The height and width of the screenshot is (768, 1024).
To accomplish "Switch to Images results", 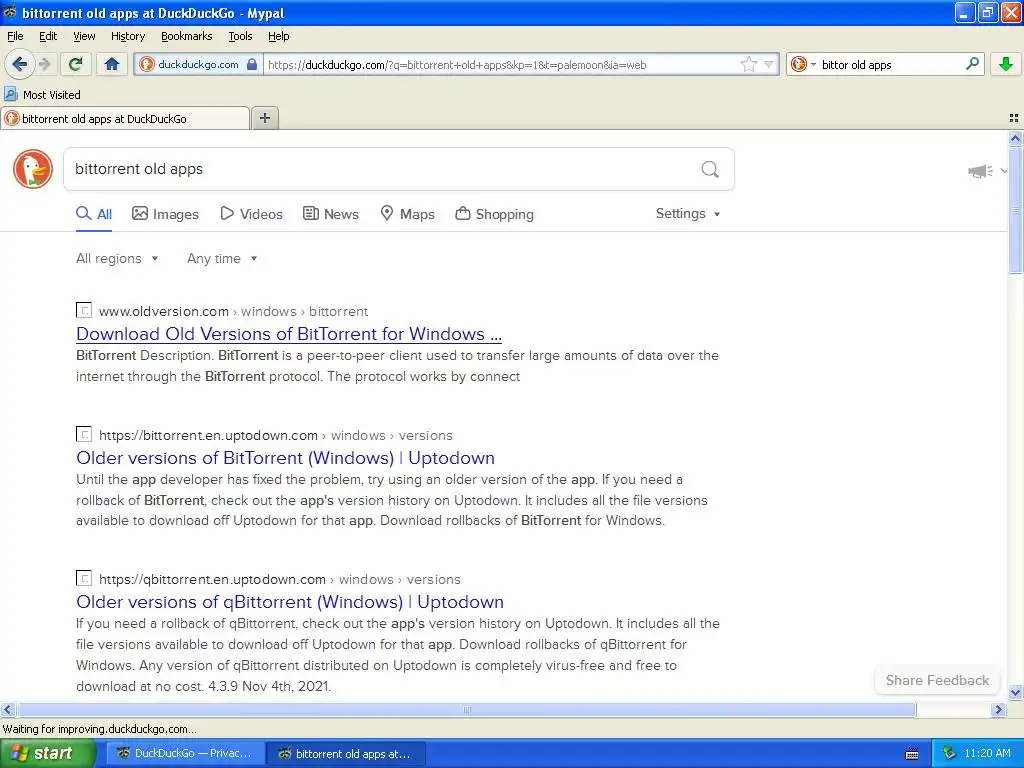I will point(165,214).
